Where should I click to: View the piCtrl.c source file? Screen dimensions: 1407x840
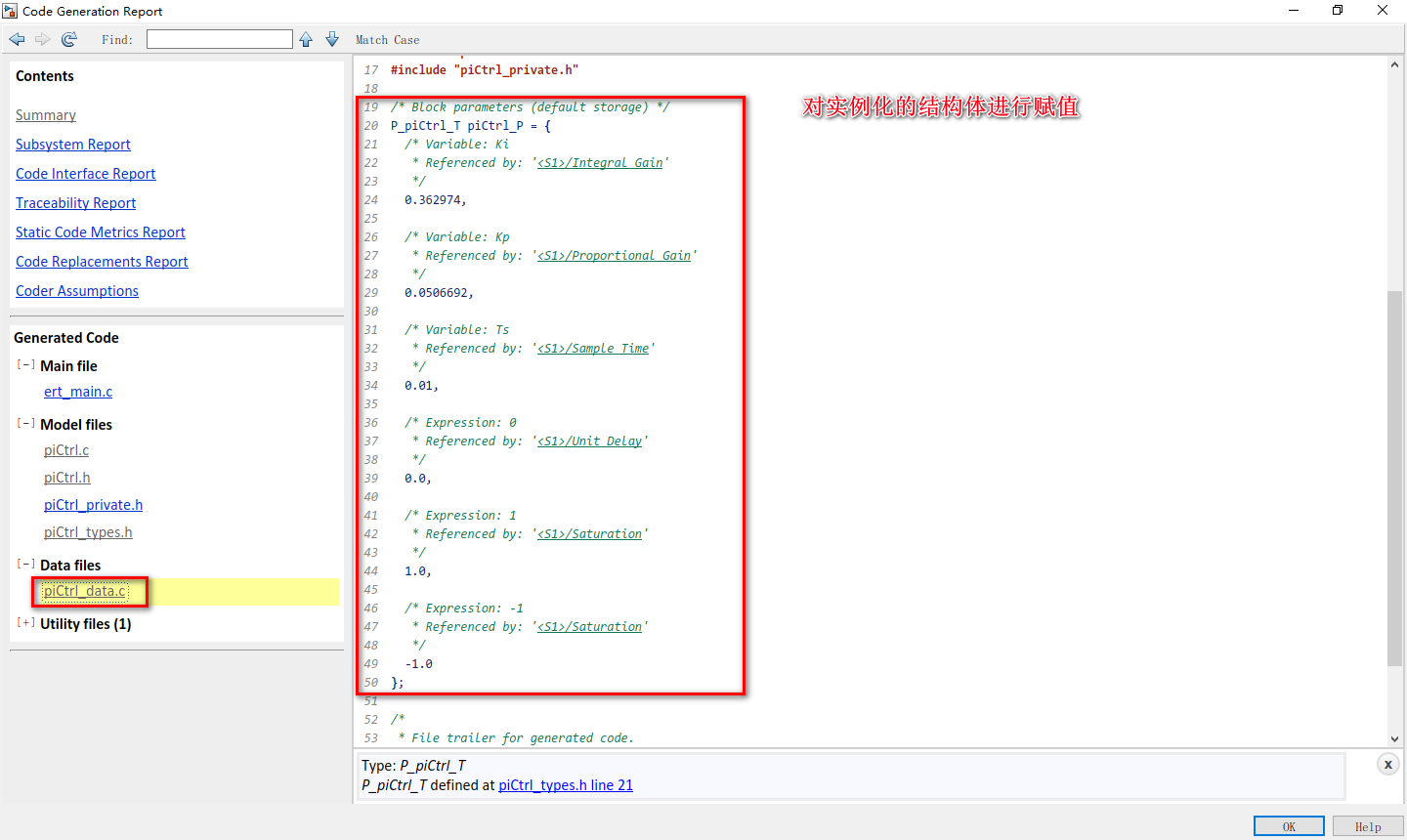[65, 449]
